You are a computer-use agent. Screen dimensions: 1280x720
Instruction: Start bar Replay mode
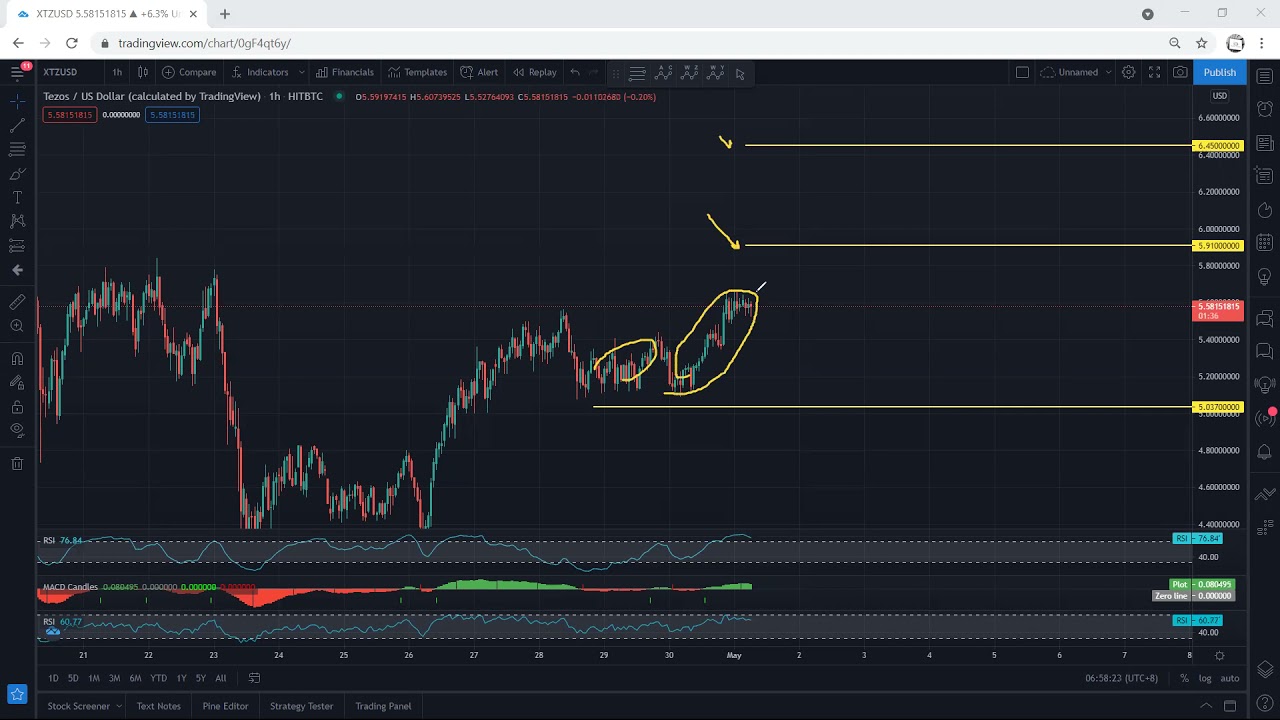(535, 72)
